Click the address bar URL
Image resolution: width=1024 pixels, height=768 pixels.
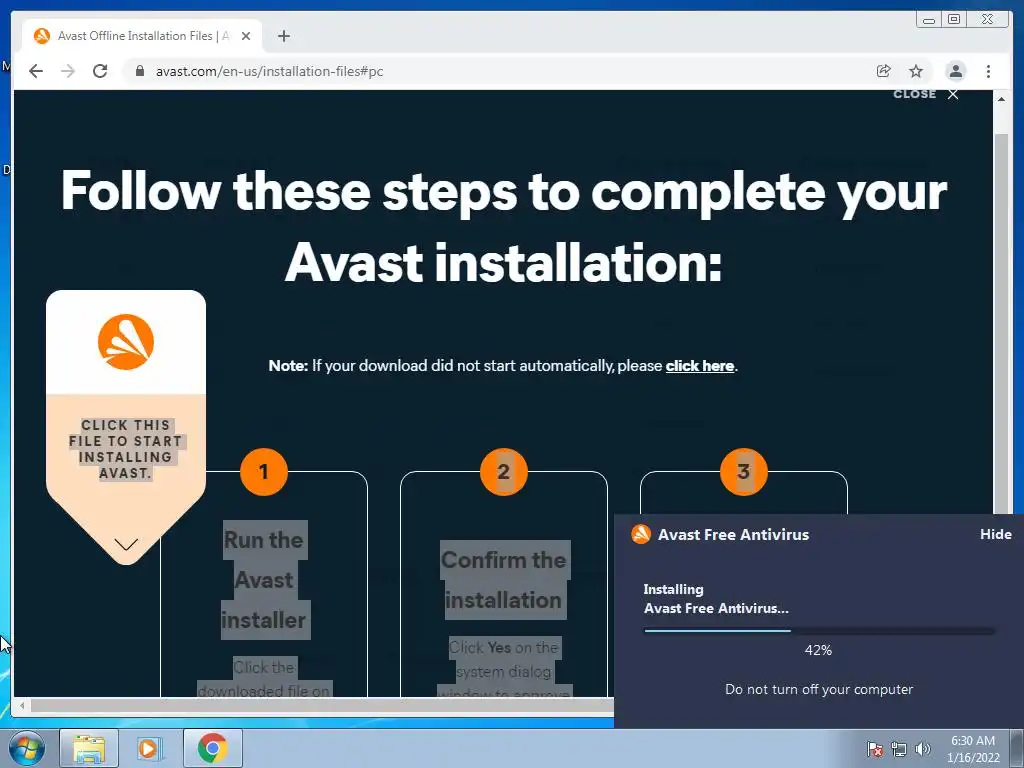coord(269,71)
